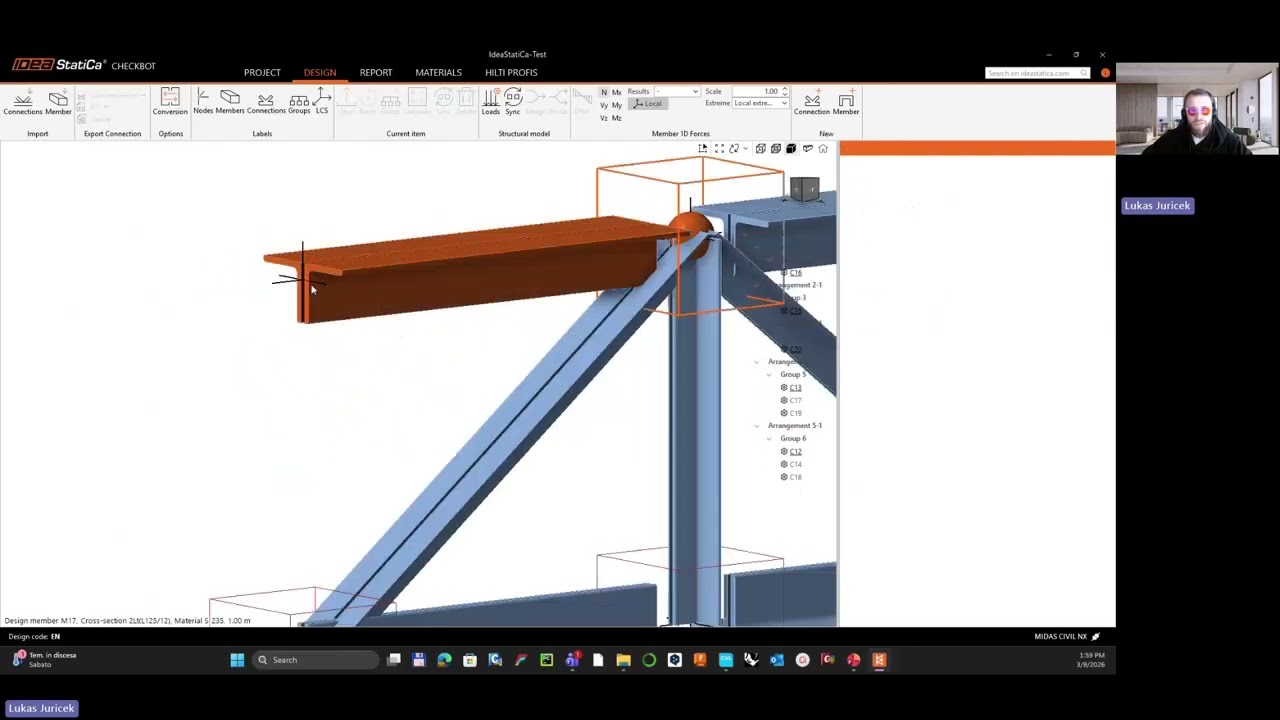
Task: Select the N force component
Action: (x=604, y=92)
